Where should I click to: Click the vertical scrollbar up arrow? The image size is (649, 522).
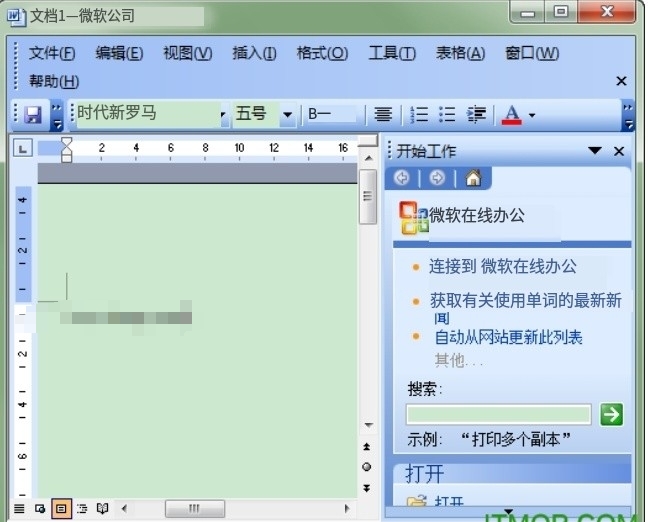point(368,159)
